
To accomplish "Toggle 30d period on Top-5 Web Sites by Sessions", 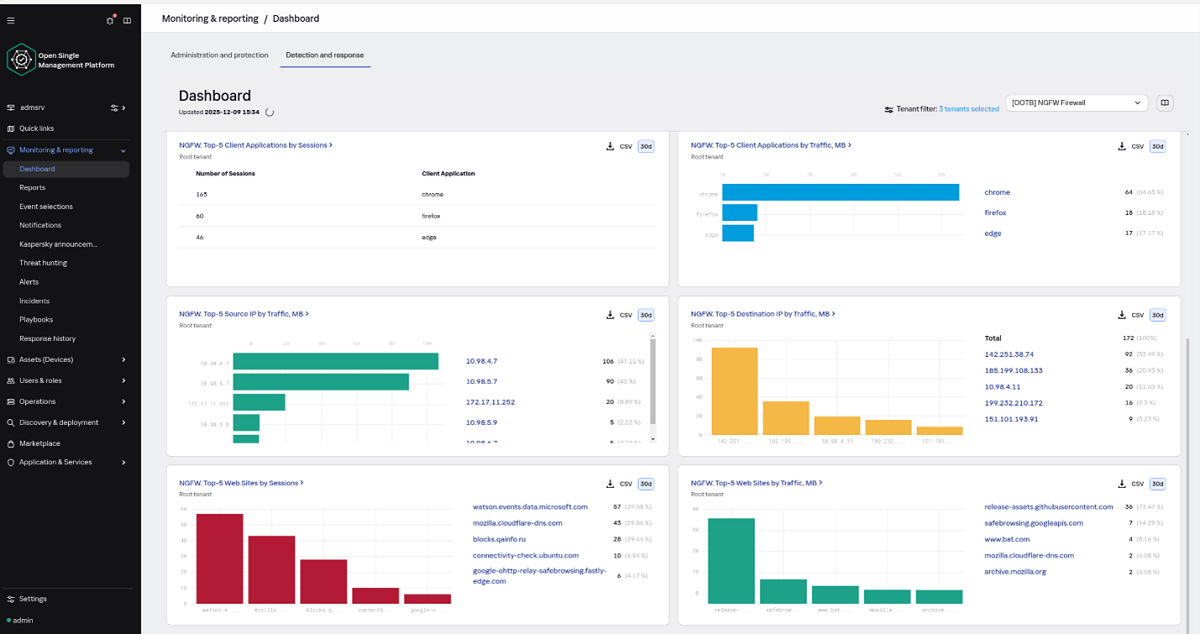I will [x=646, y=483].
